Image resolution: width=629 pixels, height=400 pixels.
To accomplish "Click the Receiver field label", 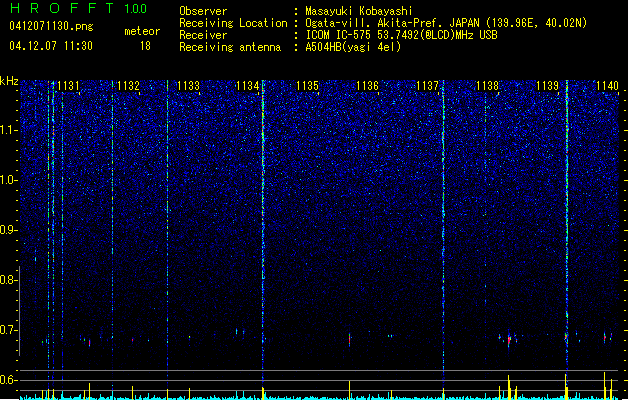I will 203,35.
